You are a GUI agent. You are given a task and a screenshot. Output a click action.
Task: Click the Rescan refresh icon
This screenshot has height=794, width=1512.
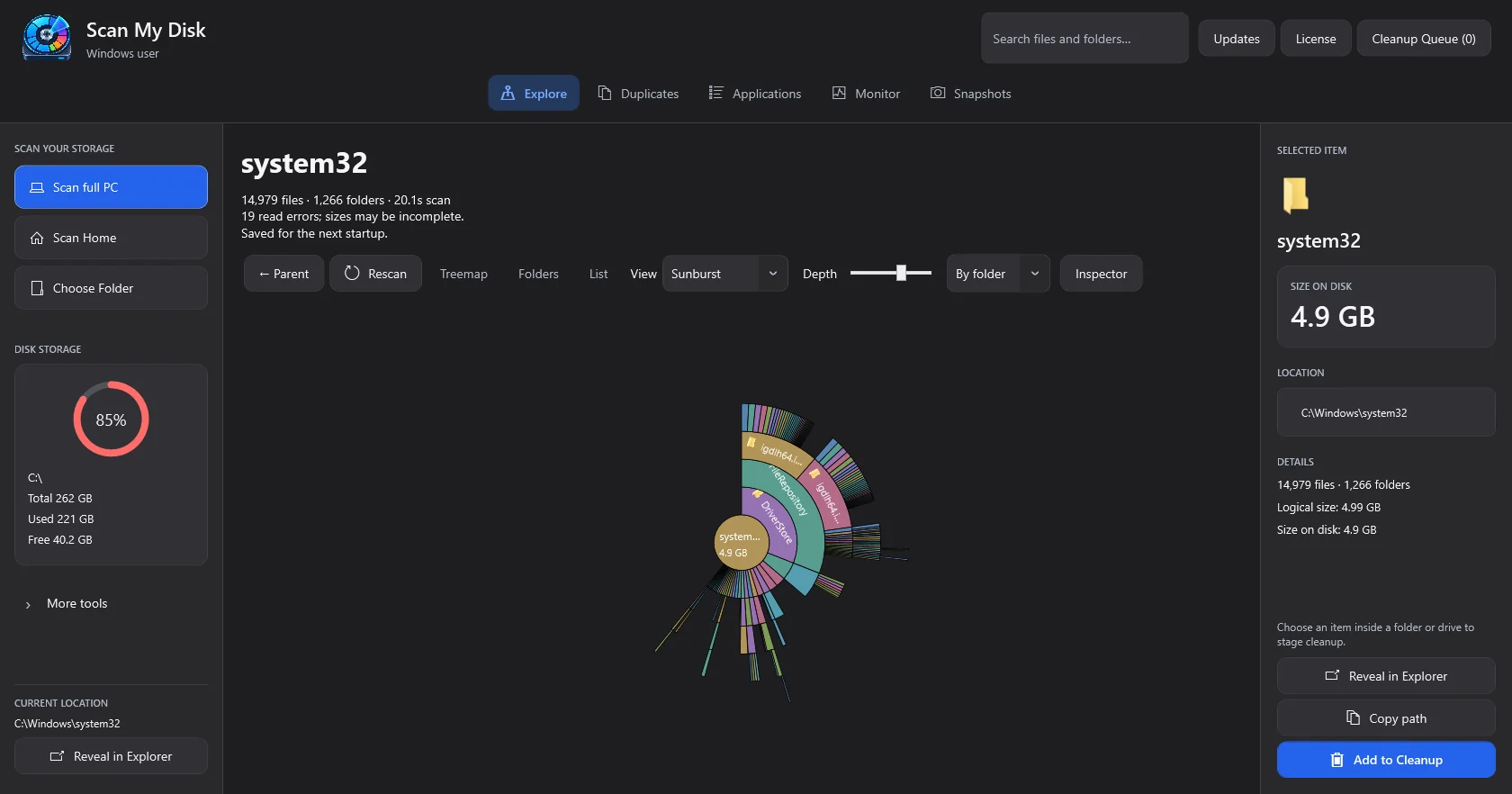pyautogui.click(x=352, y=273)
